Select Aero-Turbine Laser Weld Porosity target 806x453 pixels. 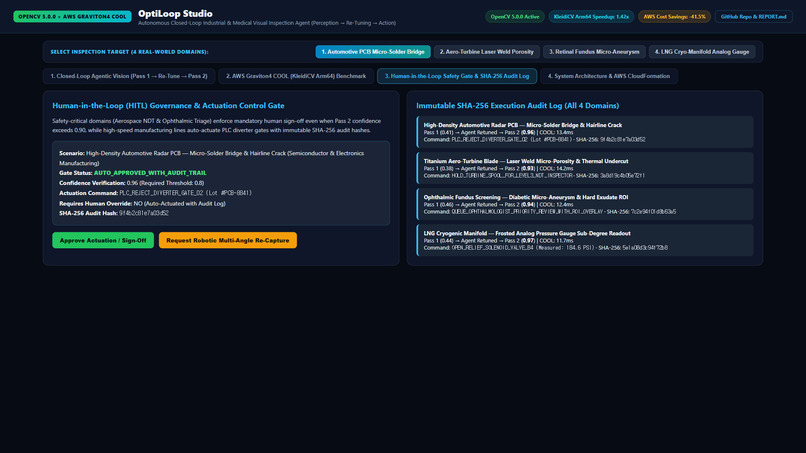click(x=486, y=52)
